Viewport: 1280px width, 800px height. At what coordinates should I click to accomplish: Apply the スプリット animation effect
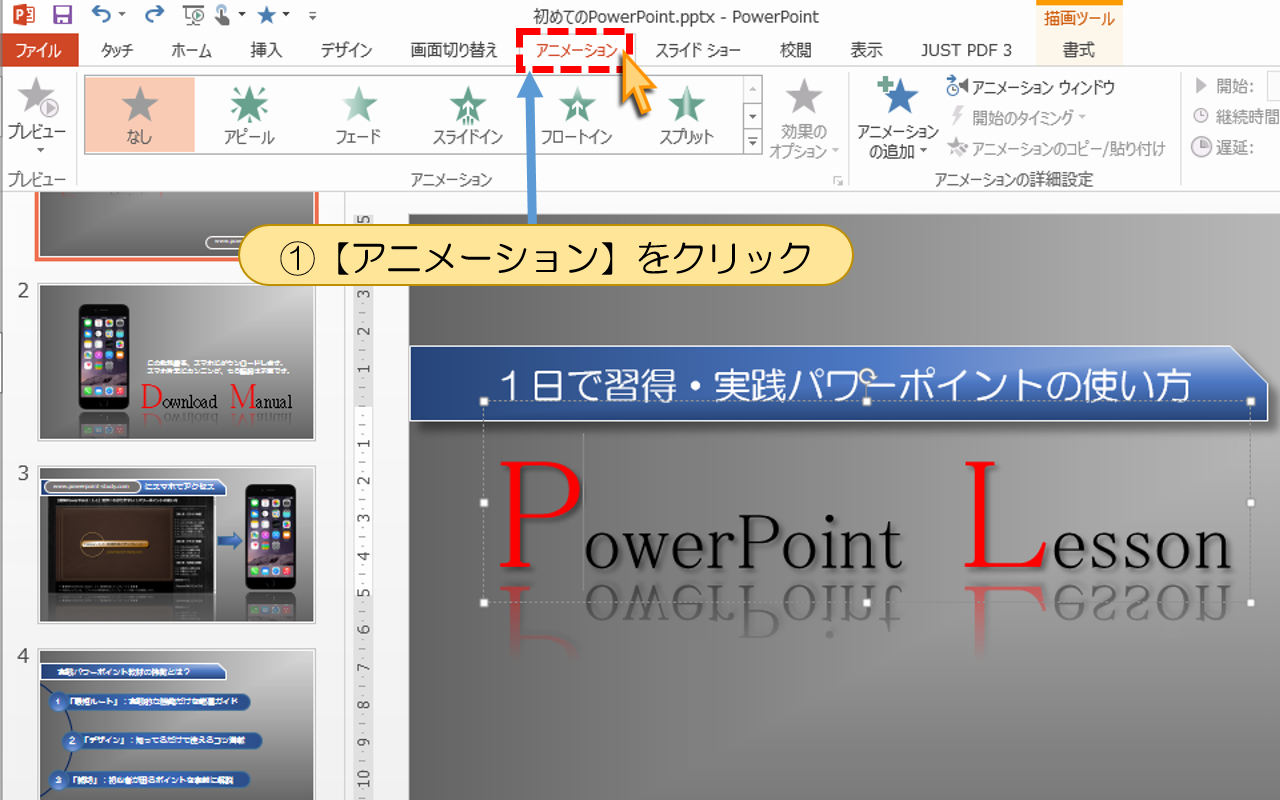[686, 115]
